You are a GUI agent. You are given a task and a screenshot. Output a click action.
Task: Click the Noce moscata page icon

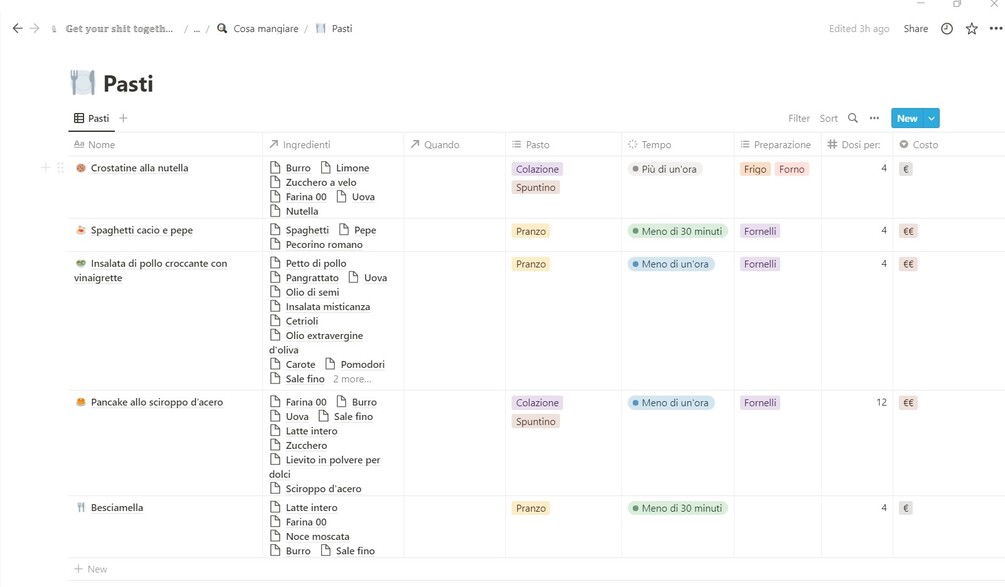pos(275,536)
